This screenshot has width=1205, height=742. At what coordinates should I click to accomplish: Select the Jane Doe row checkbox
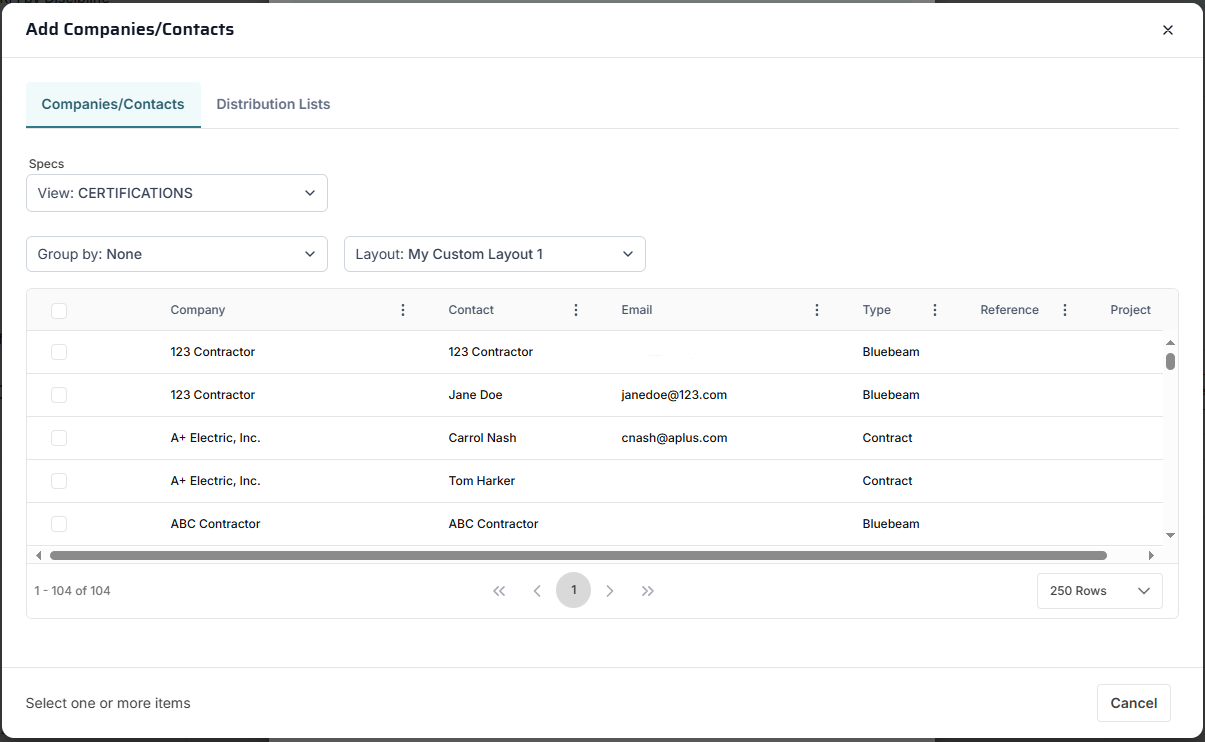tap(59, 395)
